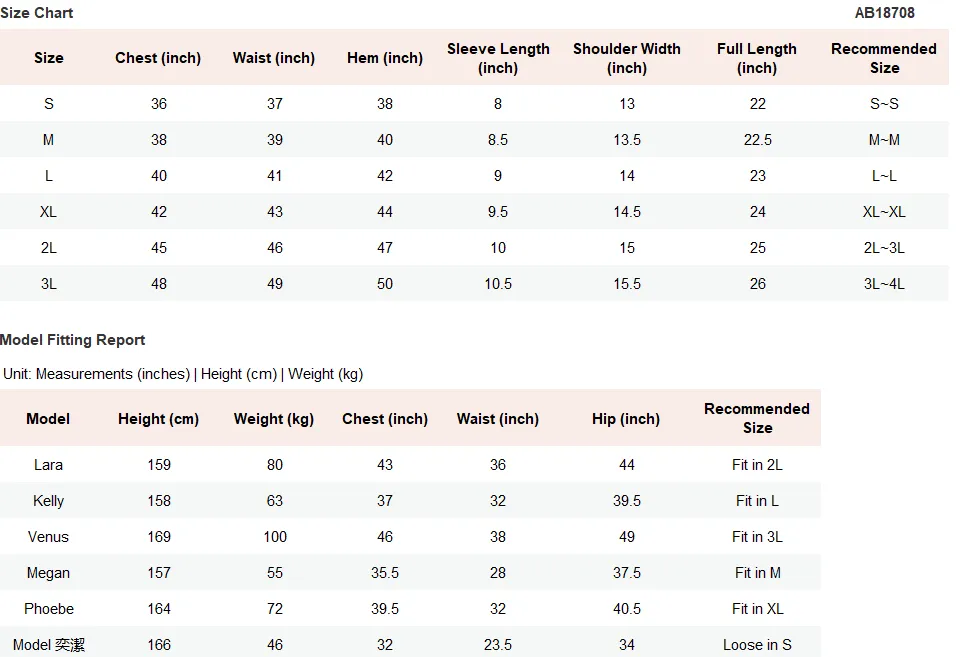The image size is (966, 657).
Task: Click the 3L~4L recommended size cell
Action: pos(884,284)
